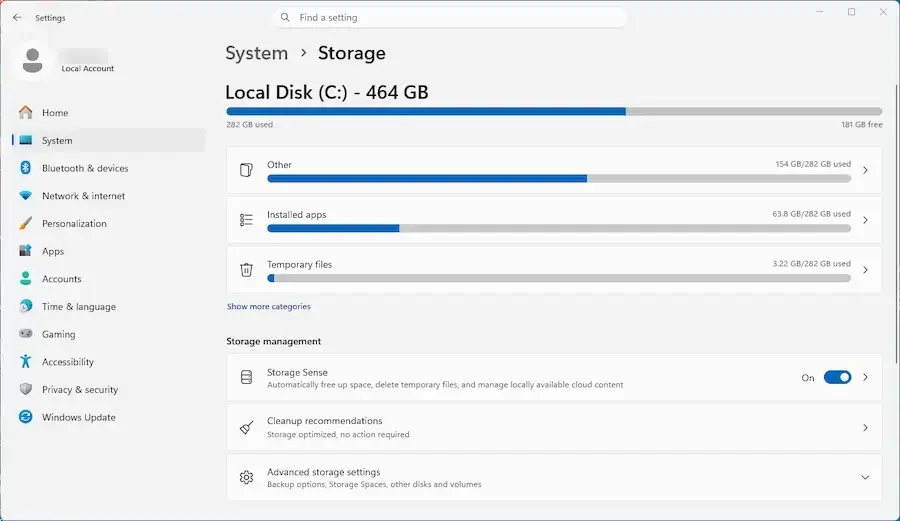The image size is (900, 521).
Task: Click the 'On' label beside the Storage Sense toggle
Action: (x=808, y=378)
